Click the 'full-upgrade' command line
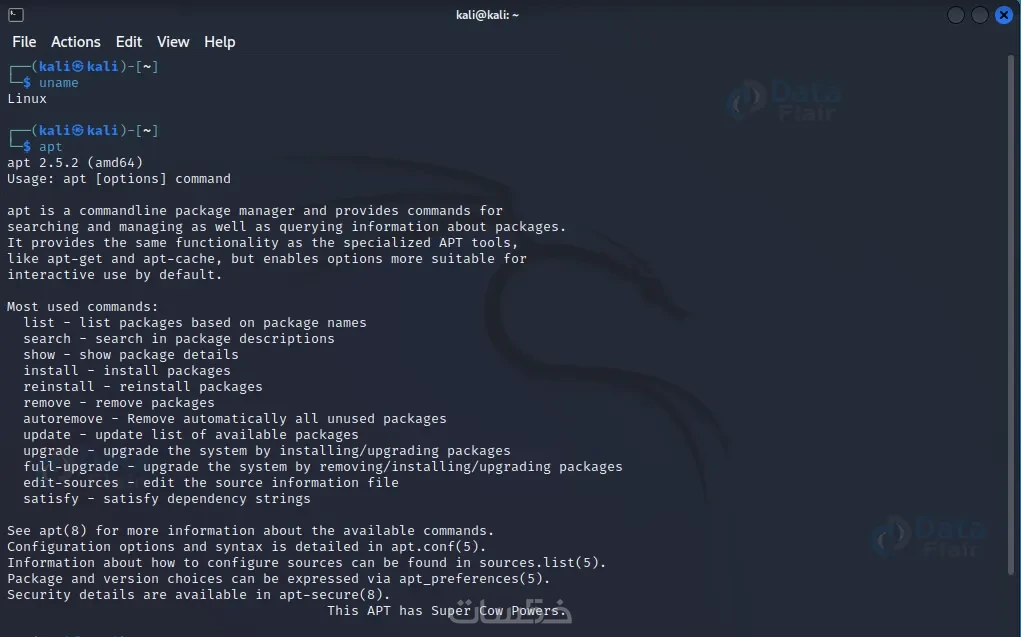 tap(323, 466)
